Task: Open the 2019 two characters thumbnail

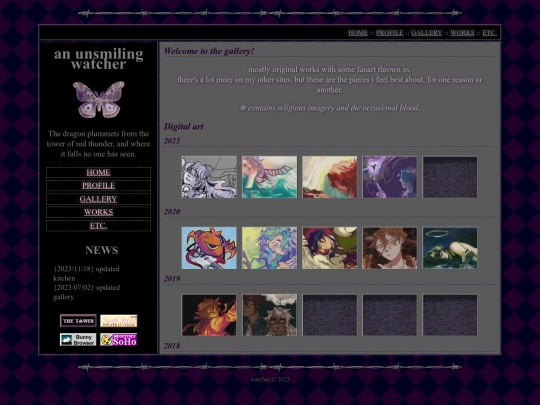Action: point(269,315)
